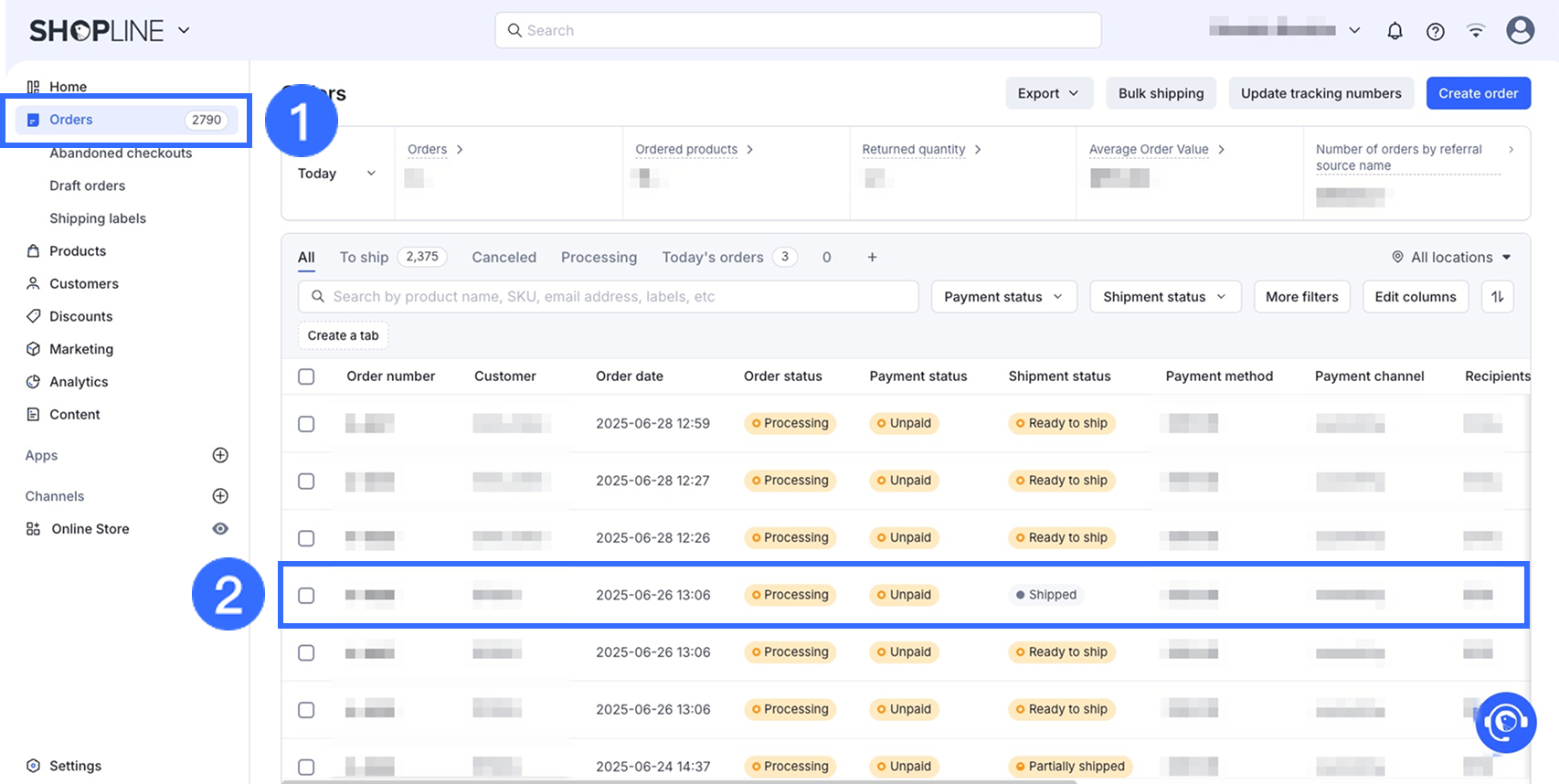Click the sort order arrows icon
This screenshot has width=1559, height=784.
[x=1497, y=296]
